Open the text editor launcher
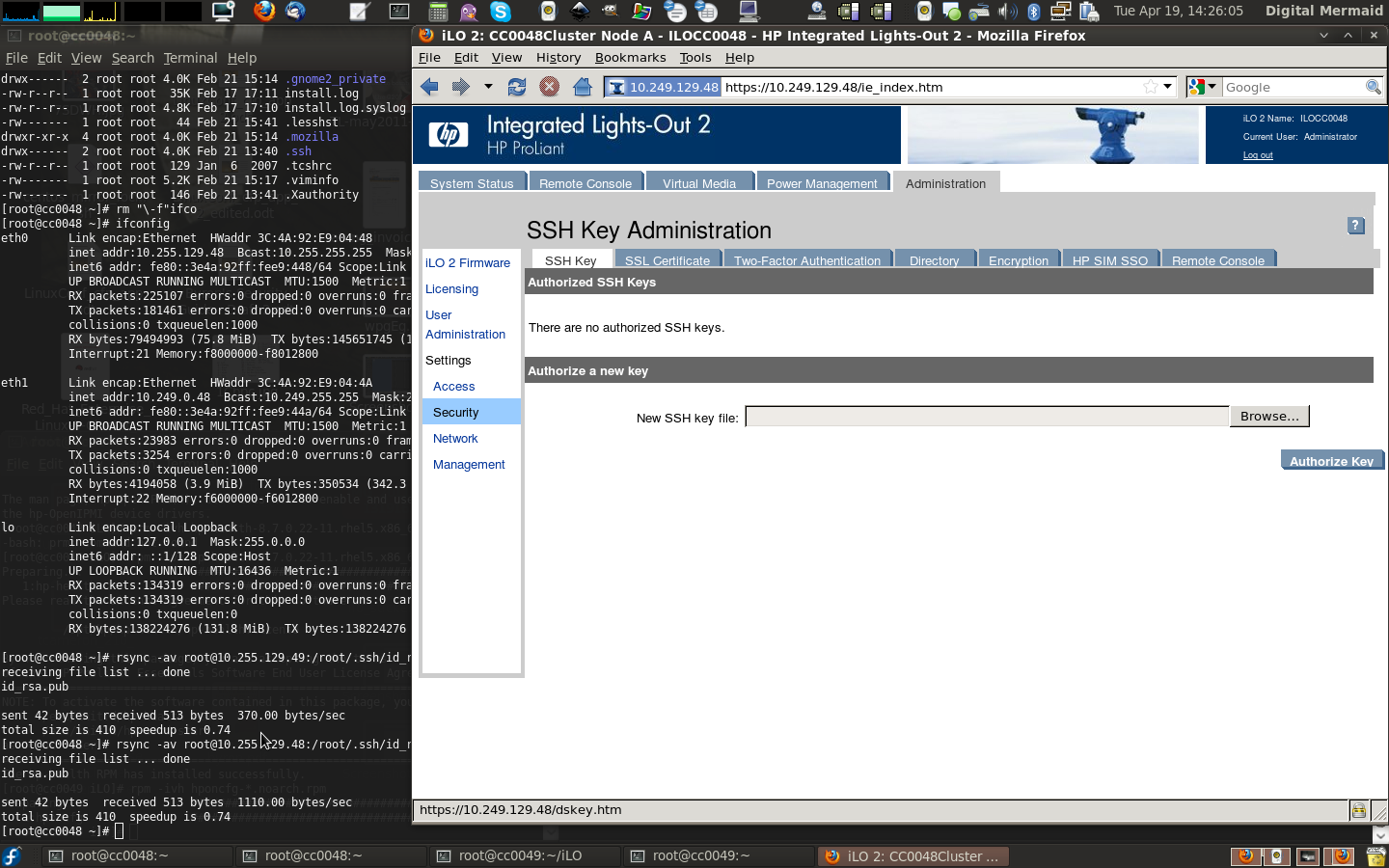Viewport: 1389px width, 868px height. point(360,12)
